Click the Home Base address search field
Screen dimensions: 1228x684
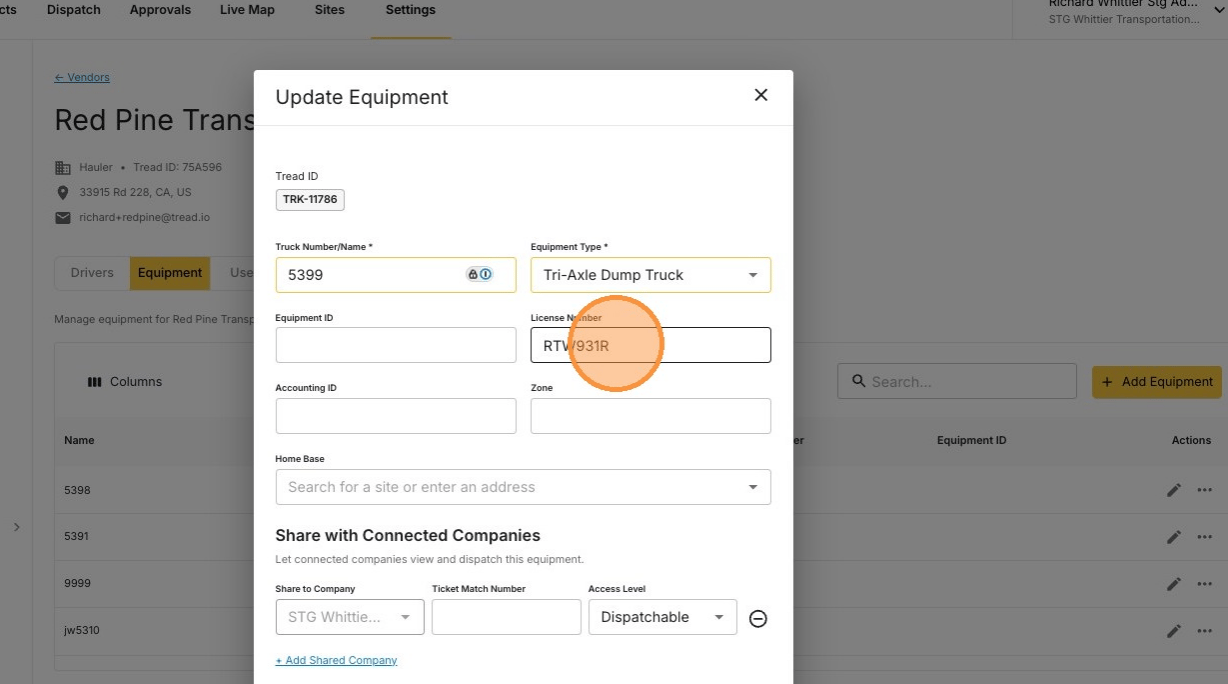point(523,487)
